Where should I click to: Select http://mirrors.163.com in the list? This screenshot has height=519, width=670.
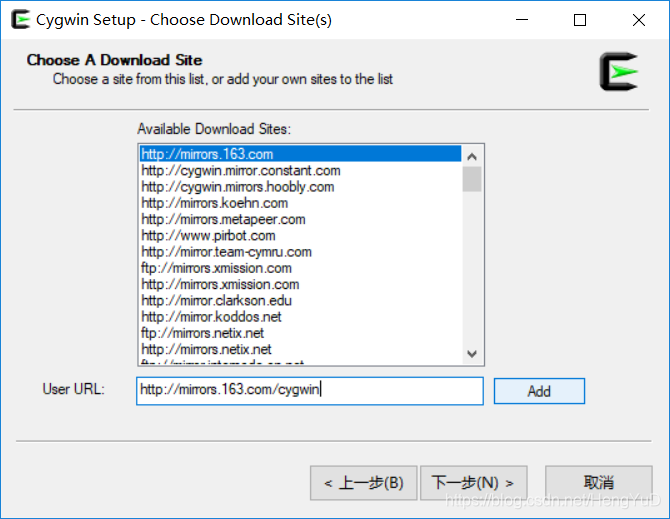click(x=300, y=154)
